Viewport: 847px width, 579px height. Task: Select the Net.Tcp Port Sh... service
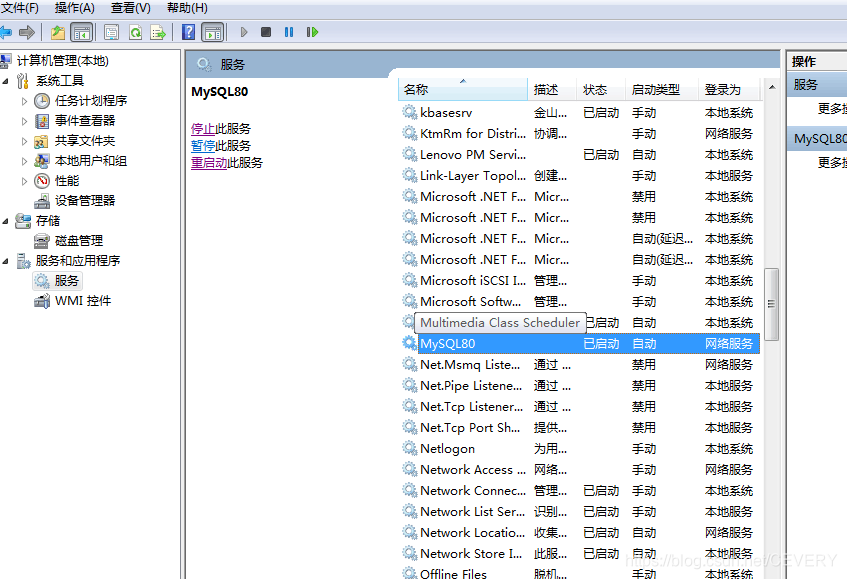(x=581, y=427)
